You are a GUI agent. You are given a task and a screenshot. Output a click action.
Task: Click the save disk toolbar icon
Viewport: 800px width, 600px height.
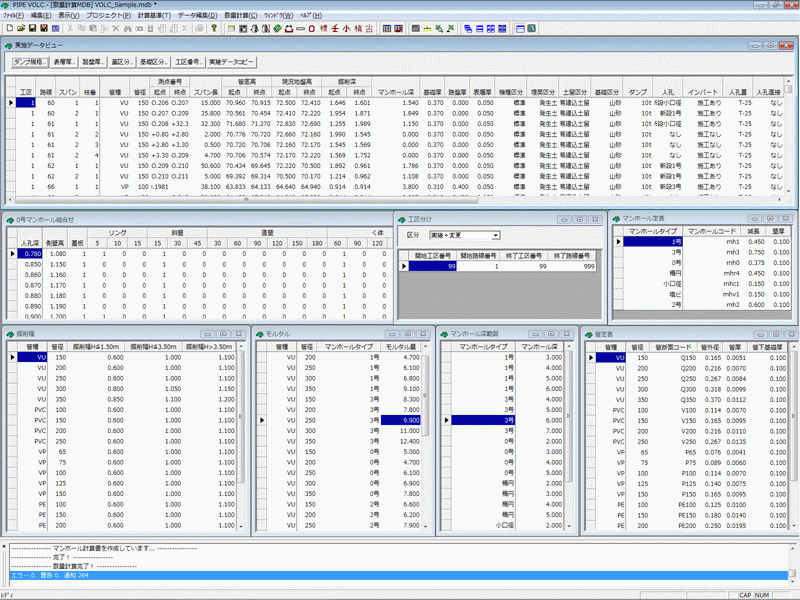[x=32, y=28]
